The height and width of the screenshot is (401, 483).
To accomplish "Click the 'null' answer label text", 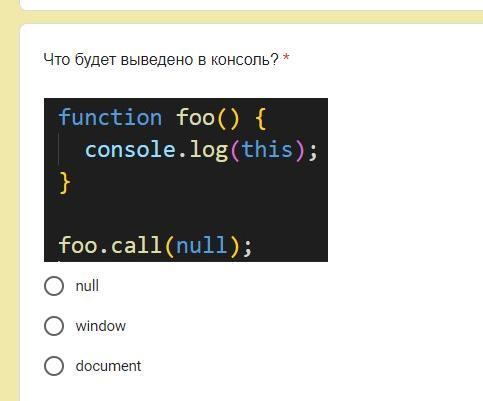I will click(87, 286).
